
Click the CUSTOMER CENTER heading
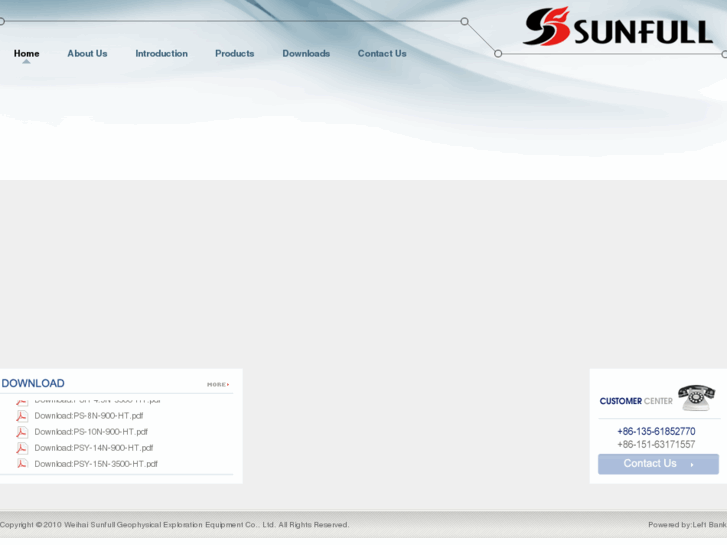pyautogui.click(x=636, y=401)
